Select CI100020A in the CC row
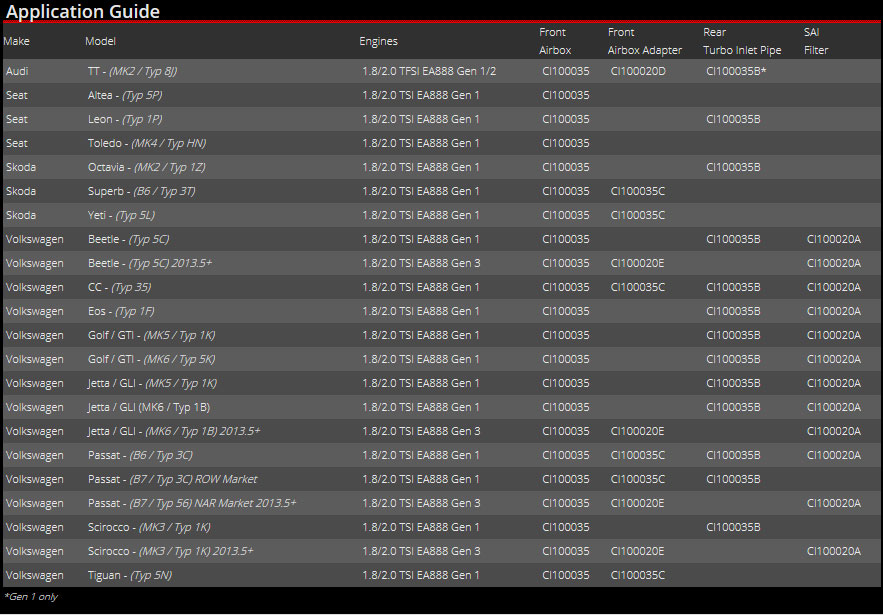 pyautogui.click(x=833, y=287)
